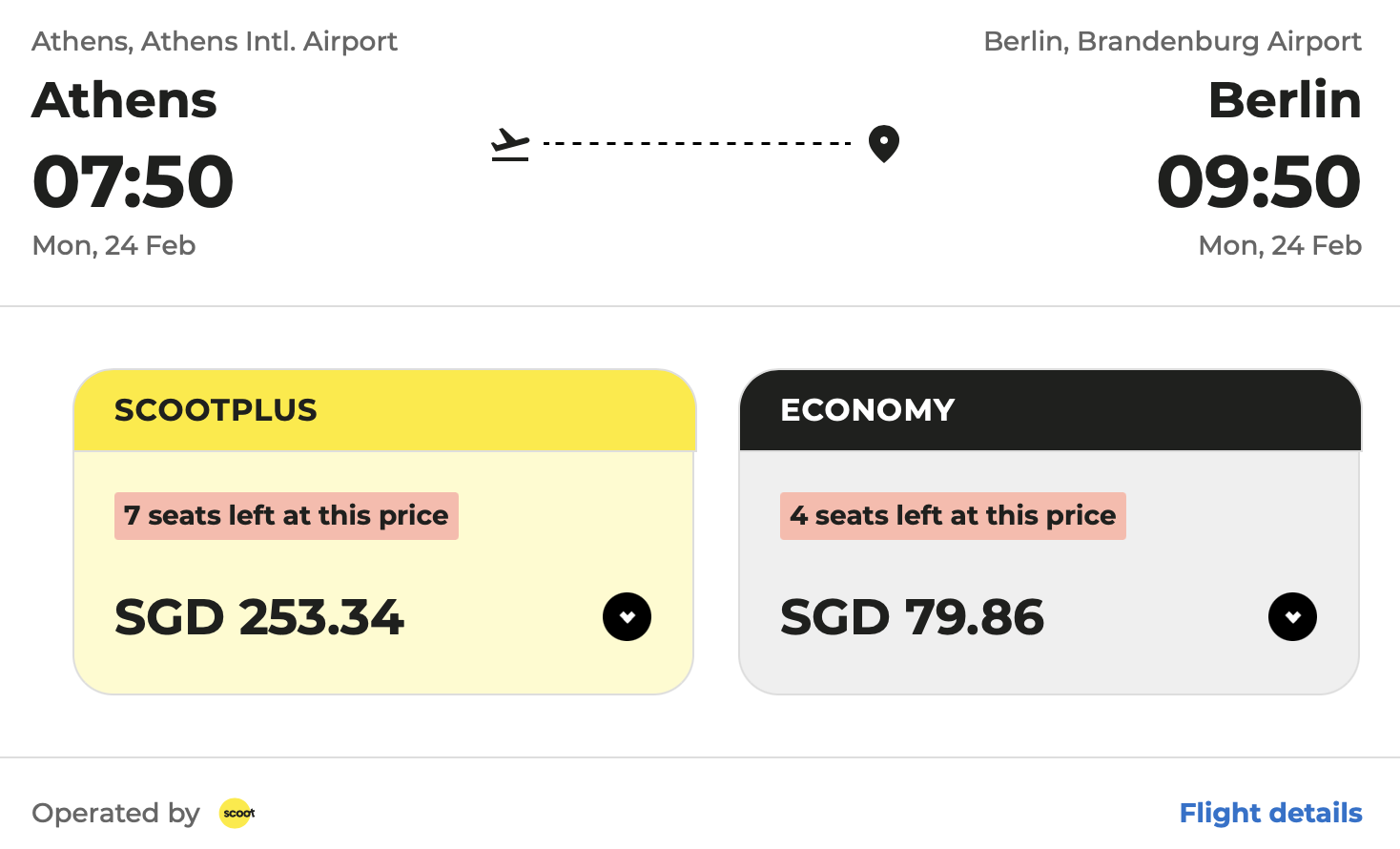Choose the SGD 253.34 fare price
Screen dimensions: 1400x849
259,617
